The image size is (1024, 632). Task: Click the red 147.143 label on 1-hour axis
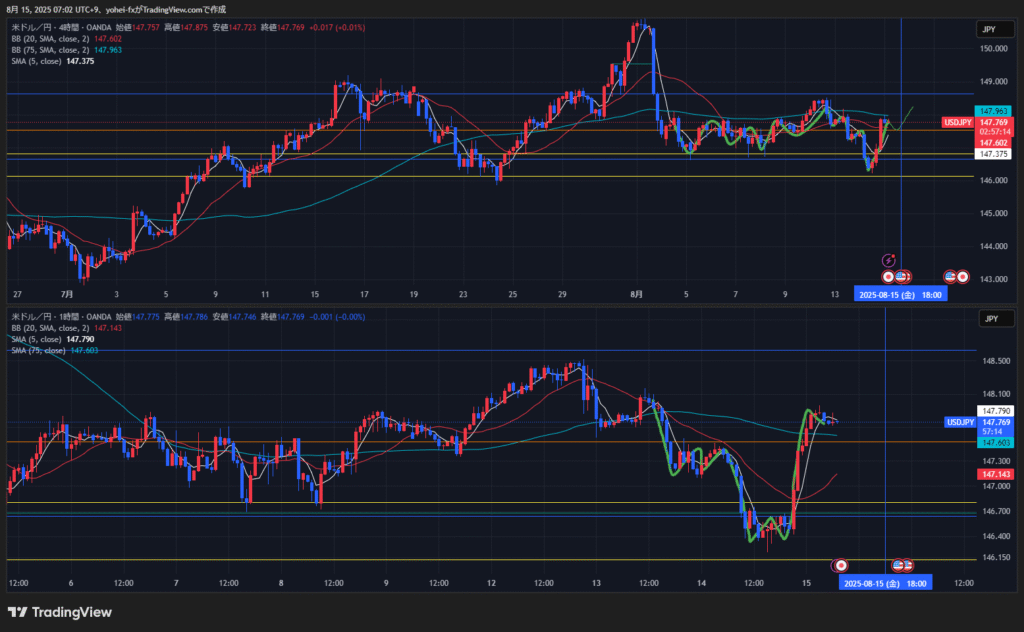coord(993,474)
